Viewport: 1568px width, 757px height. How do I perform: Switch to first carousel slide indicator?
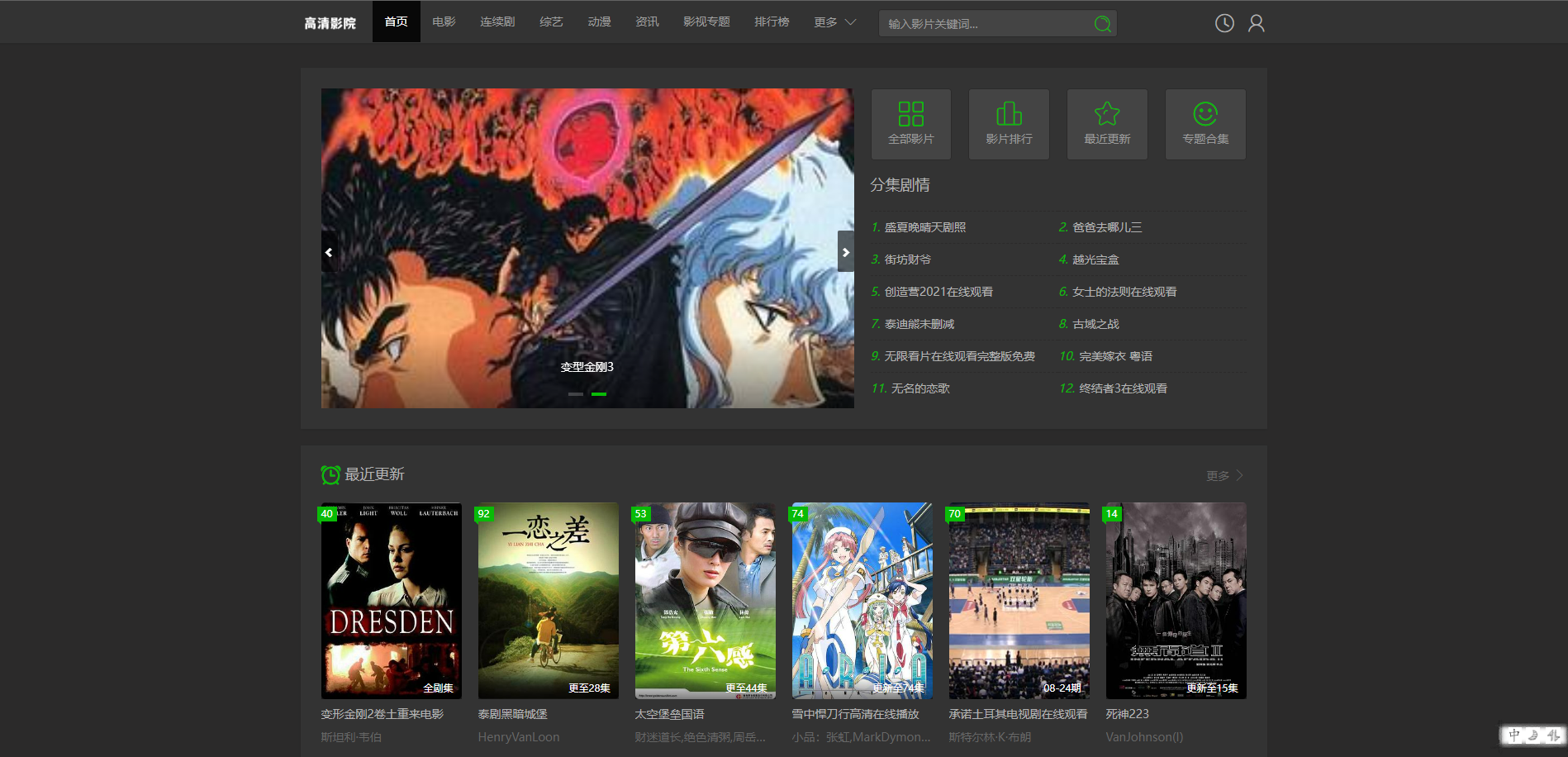576,394
